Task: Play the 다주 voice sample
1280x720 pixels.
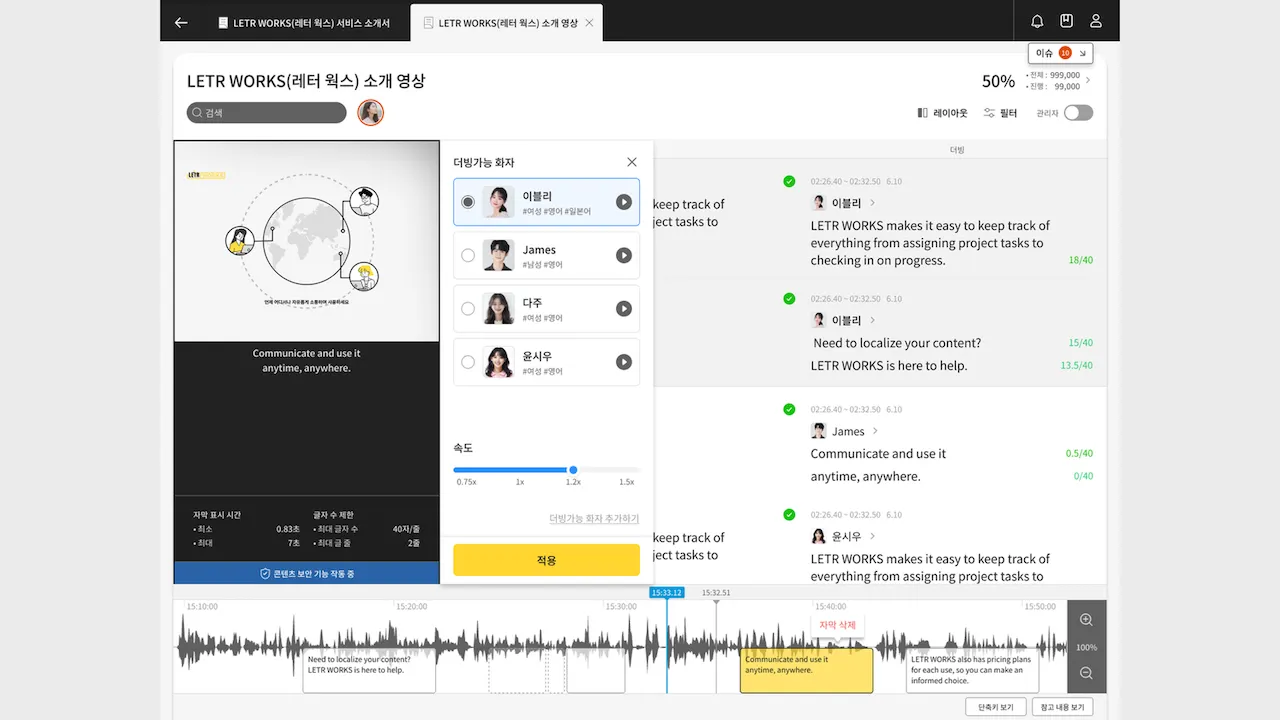Action: tap(624, 309)
